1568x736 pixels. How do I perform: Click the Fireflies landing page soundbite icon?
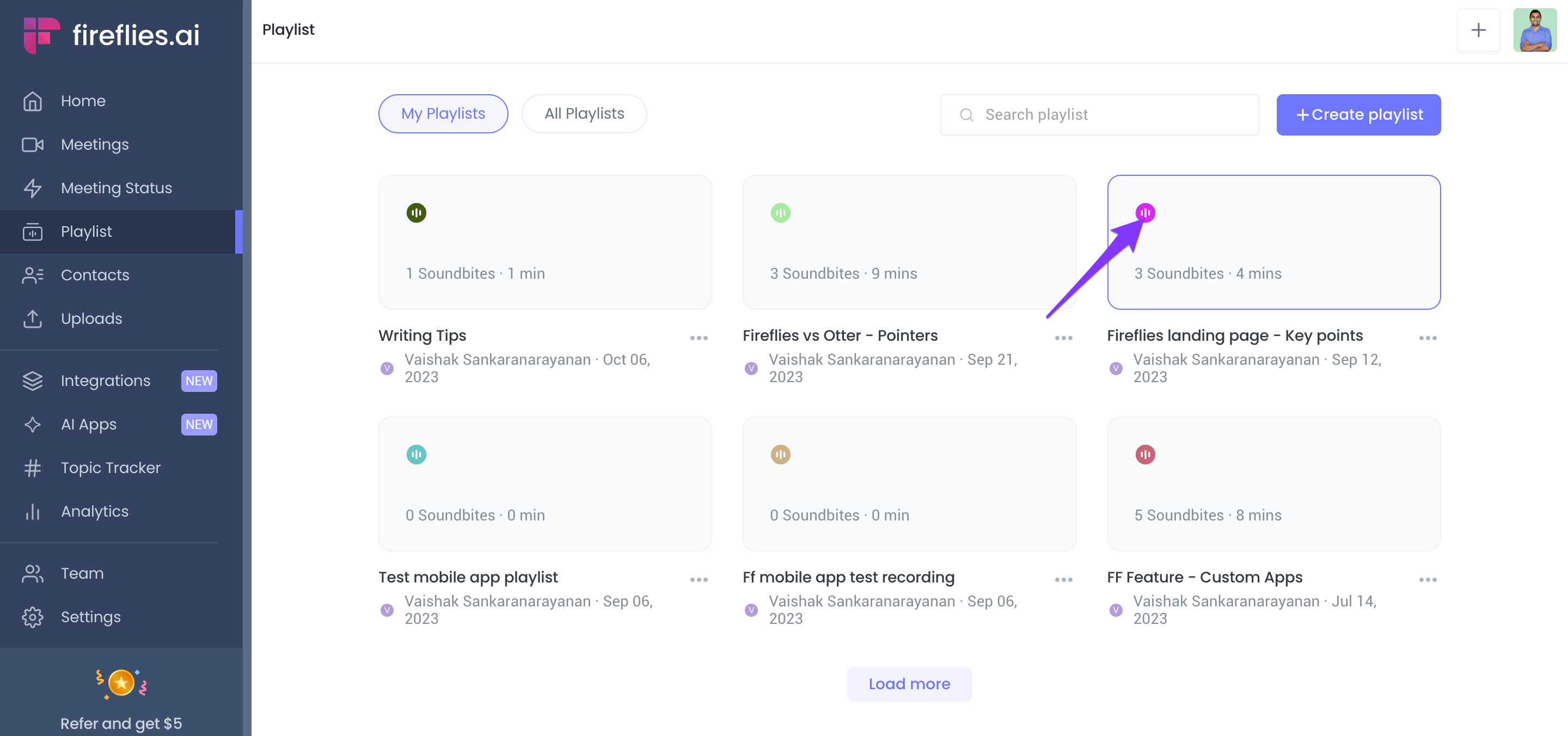coord(1144,212)
